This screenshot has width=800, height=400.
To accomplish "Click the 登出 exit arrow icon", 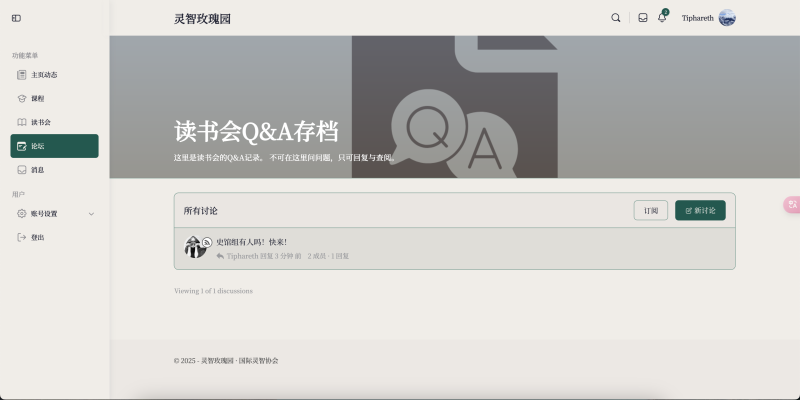I will coord(21,237).
